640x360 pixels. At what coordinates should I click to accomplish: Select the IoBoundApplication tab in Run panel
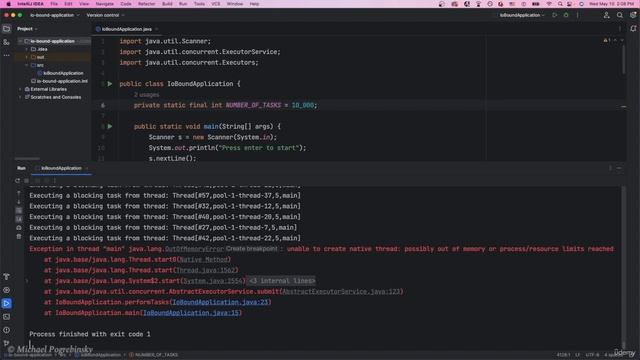(x=61, y=168)
